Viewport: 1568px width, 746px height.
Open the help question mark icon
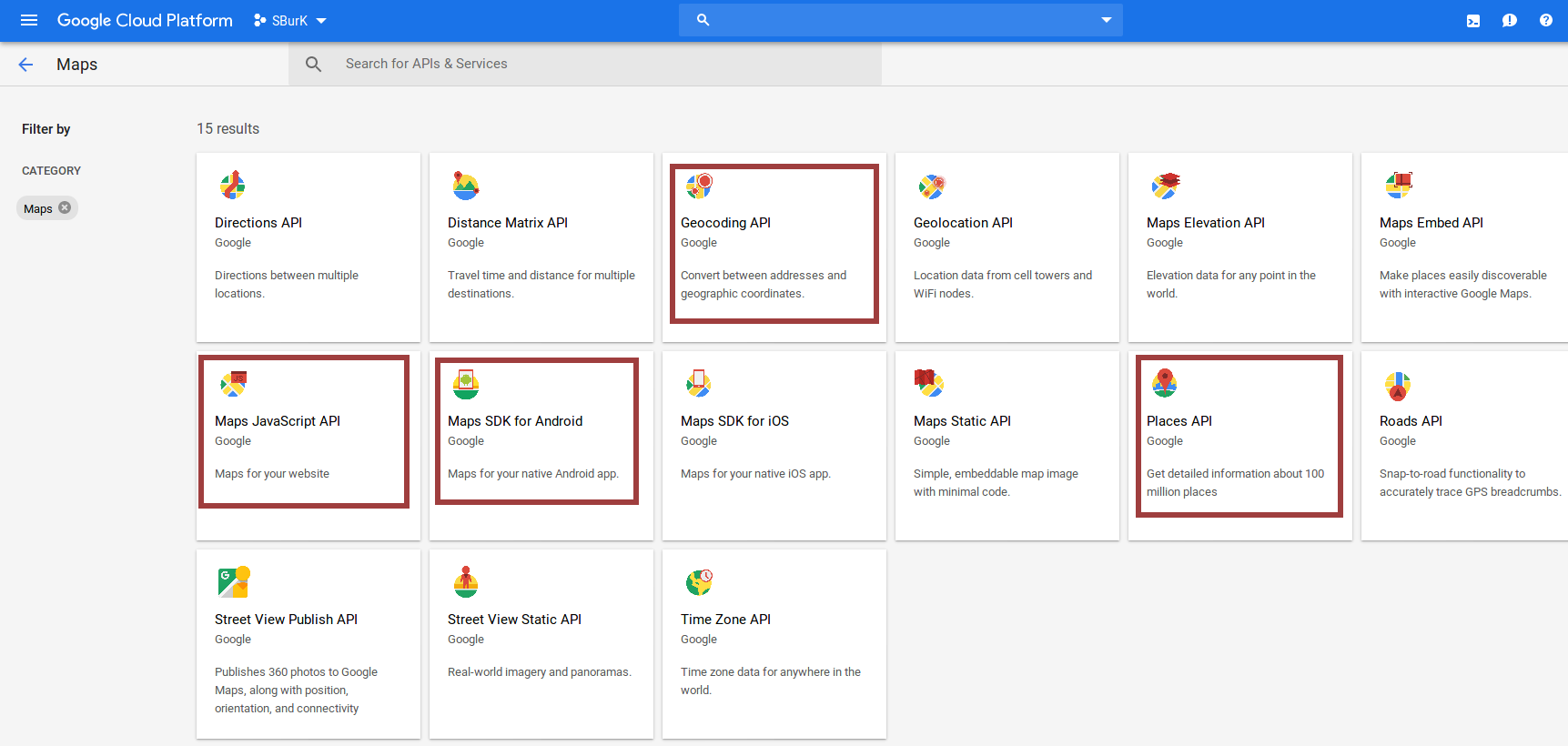[1546, 20]
